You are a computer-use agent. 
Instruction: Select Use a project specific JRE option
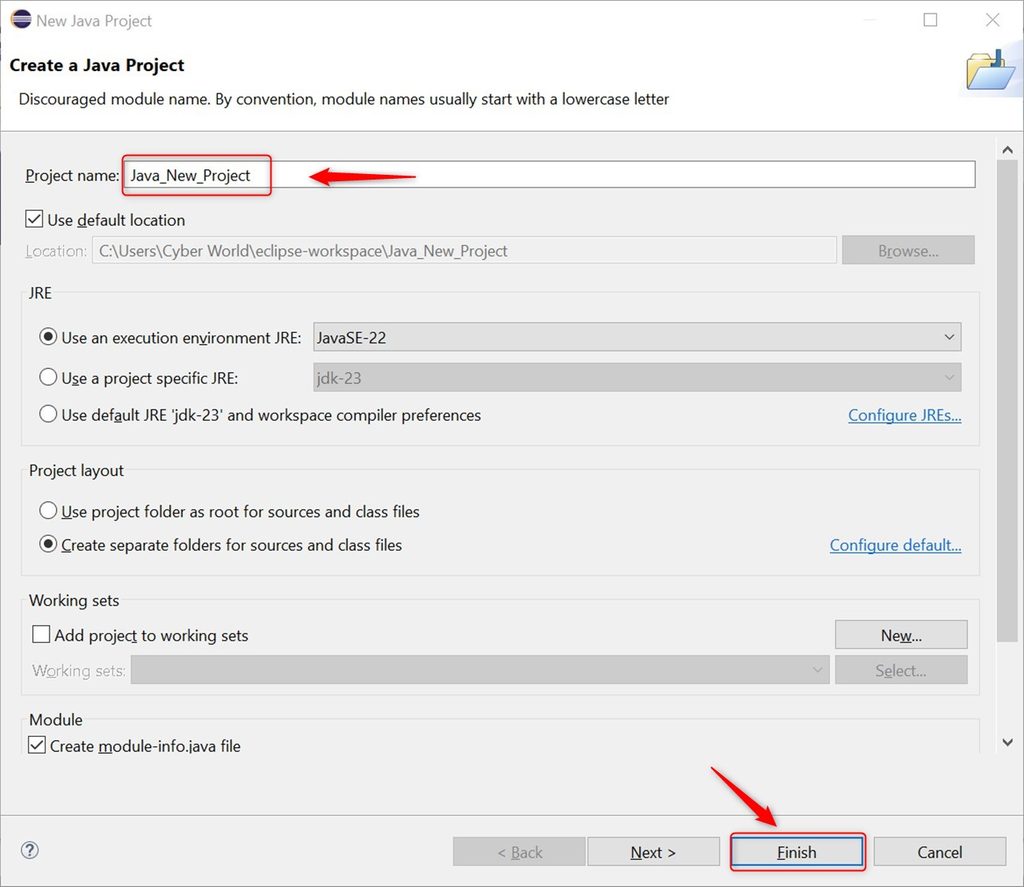pyautogui.click(x=48, y=378)
